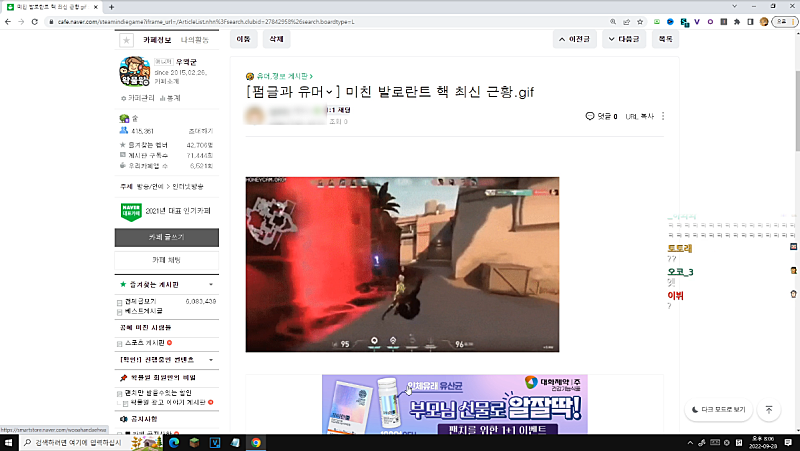Show hidden system tray icons chevron

click(690, 443)
